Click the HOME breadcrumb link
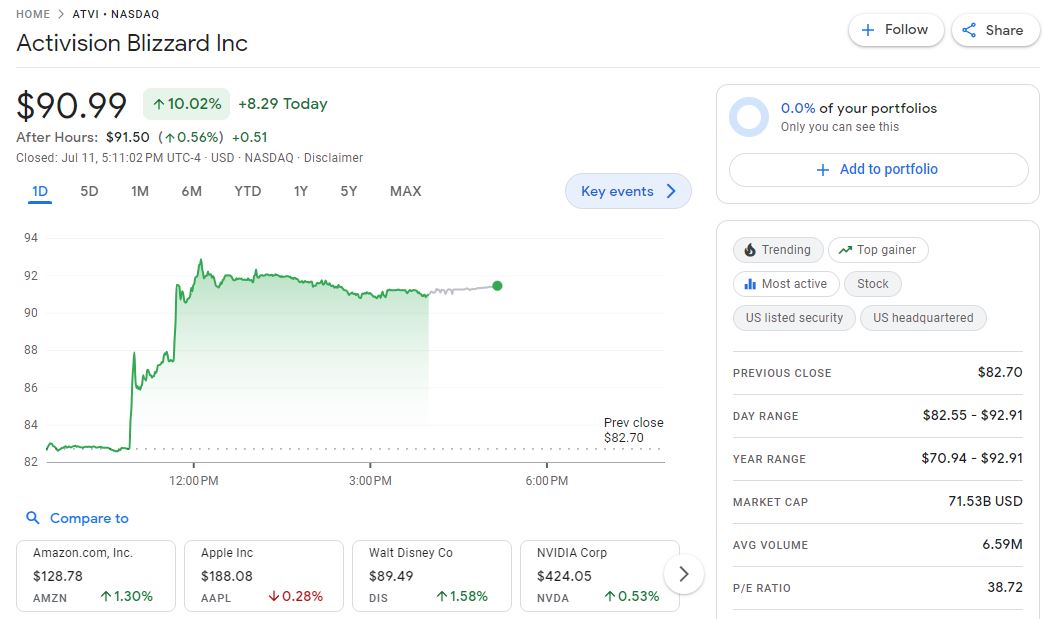Image resolution: width=1049 pixels, height=619 pixels. pos(33,14)
